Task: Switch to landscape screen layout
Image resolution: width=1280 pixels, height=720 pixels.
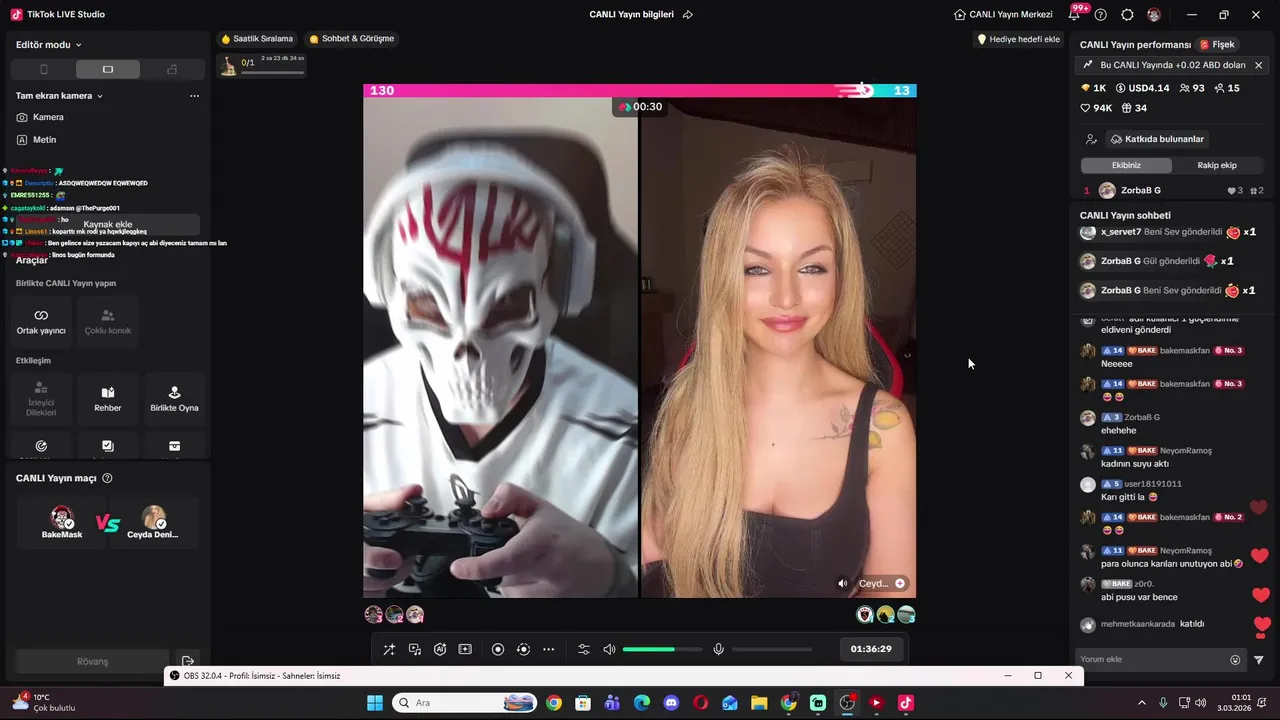Action: 108,69
